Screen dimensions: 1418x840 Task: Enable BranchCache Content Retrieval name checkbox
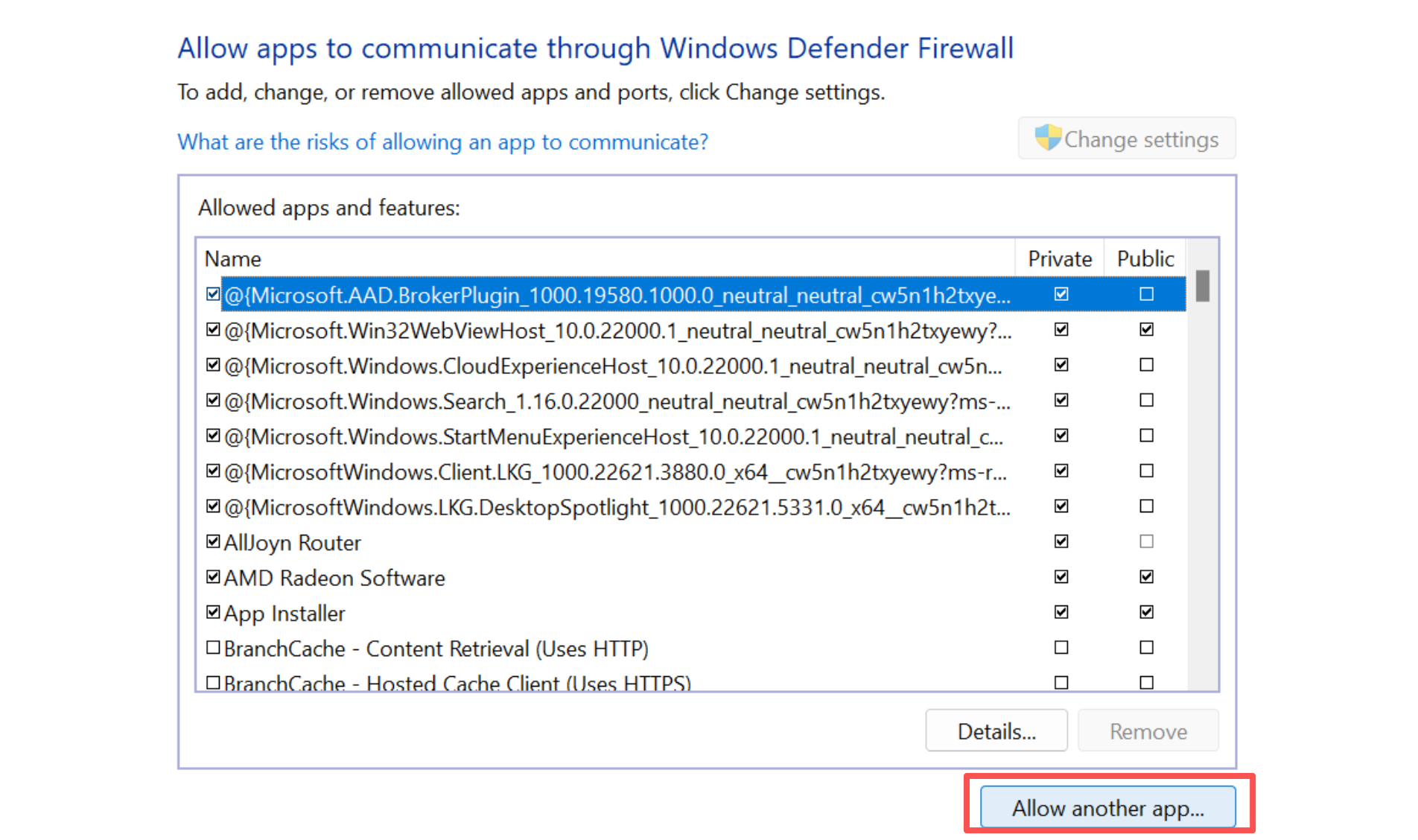coord(213,647)
